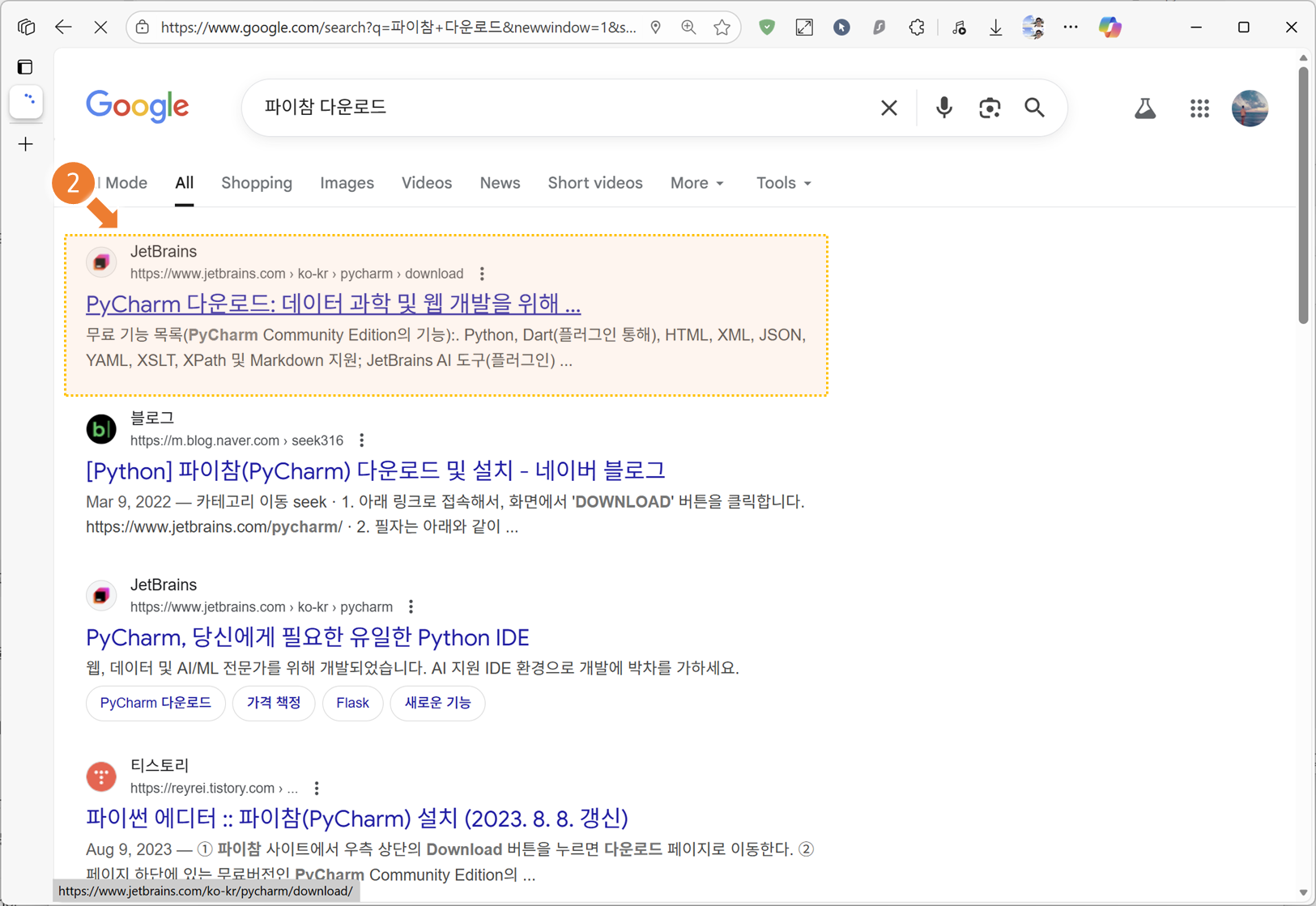Open the Extensions puzzle icon
The image size is (1316, 906).
(x=917, y=27)
